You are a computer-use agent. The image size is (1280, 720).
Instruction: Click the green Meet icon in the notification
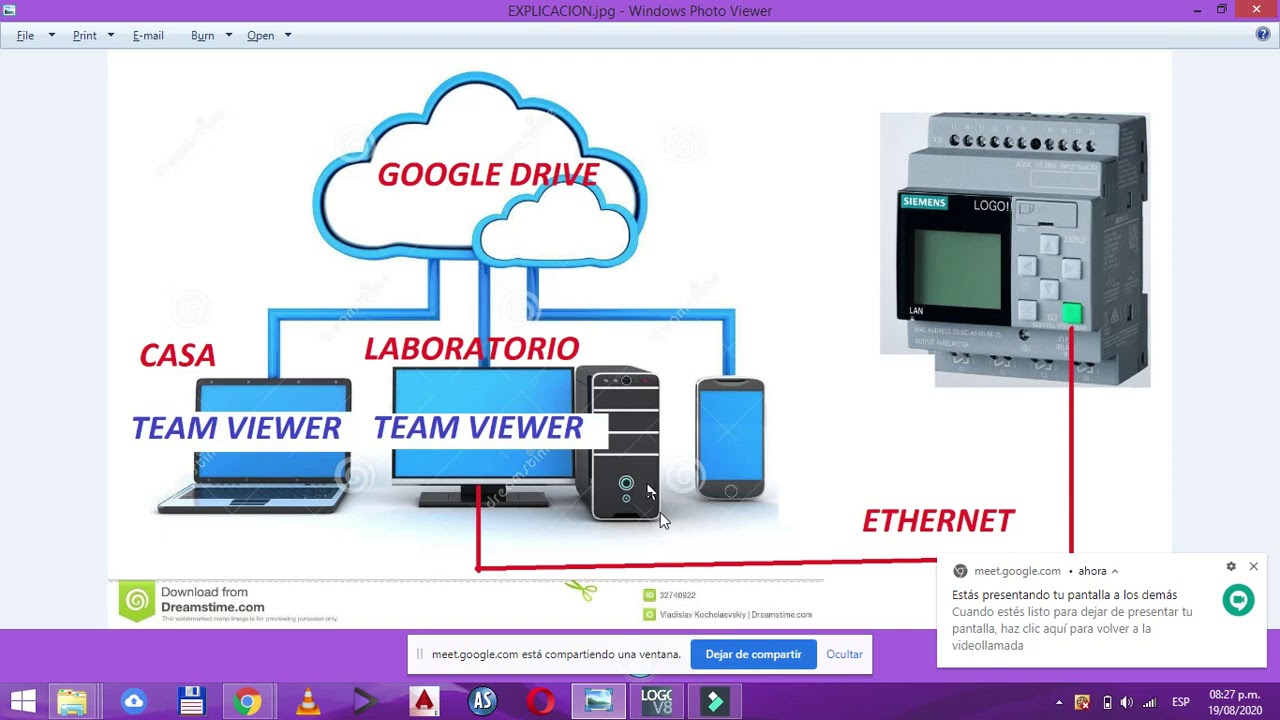coord(1238,600)
